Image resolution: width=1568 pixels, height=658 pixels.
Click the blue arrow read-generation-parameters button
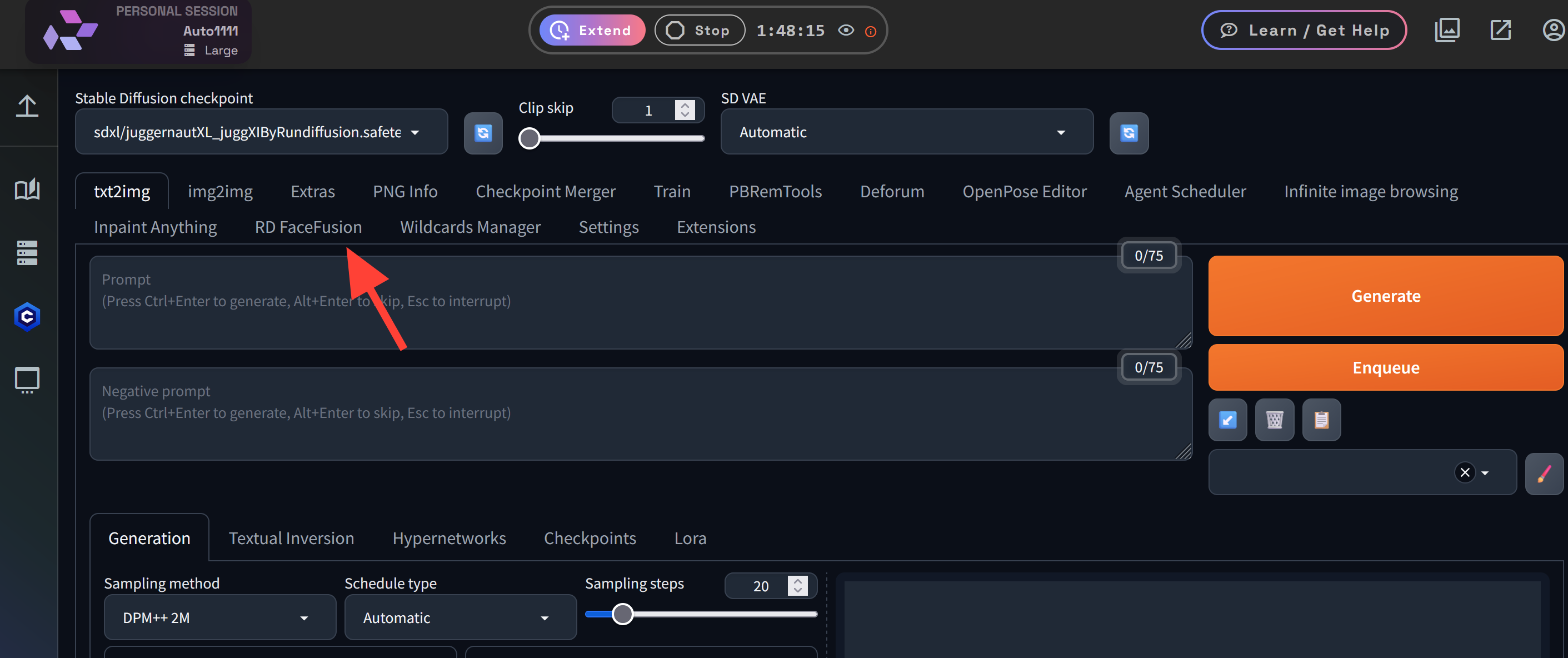coord(1228,420)
